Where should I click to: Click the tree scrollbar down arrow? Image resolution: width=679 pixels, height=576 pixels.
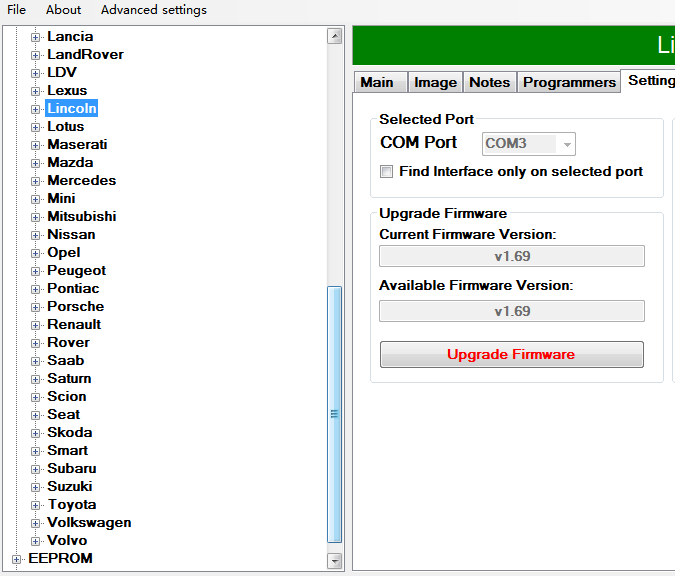(x=334, y=560)
